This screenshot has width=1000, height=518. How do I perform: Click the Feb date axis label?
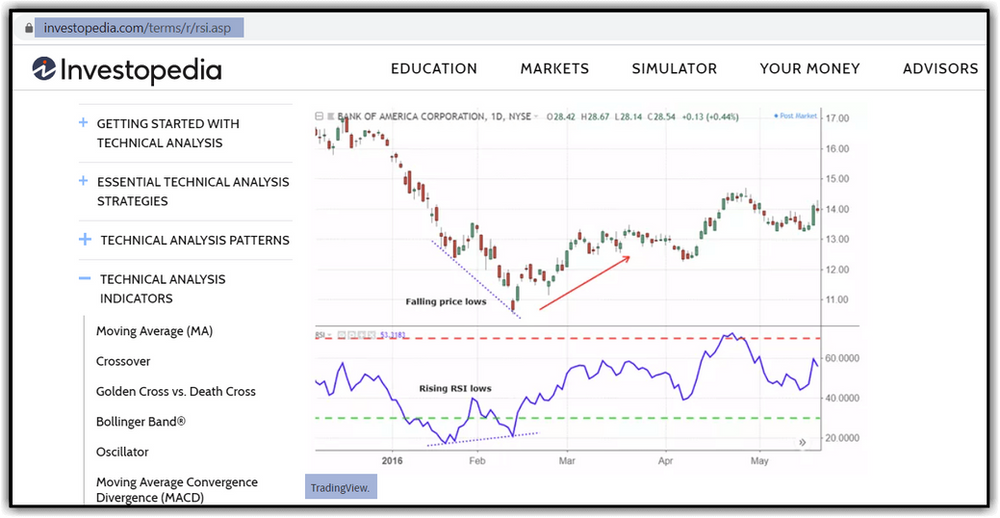[x=477, y=460]
